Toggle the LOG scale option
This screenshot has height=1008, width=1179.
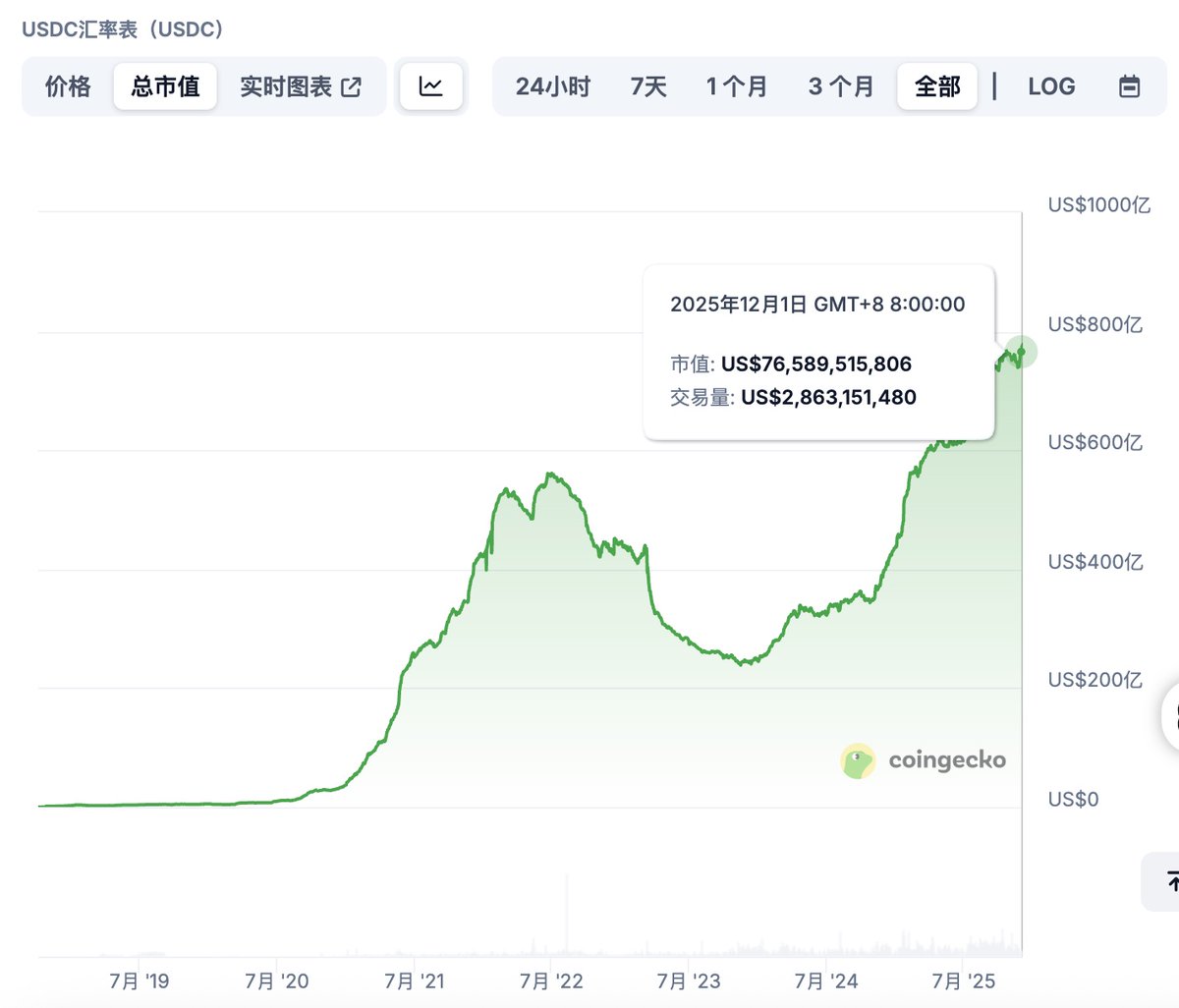click(x=1051, y=86)
